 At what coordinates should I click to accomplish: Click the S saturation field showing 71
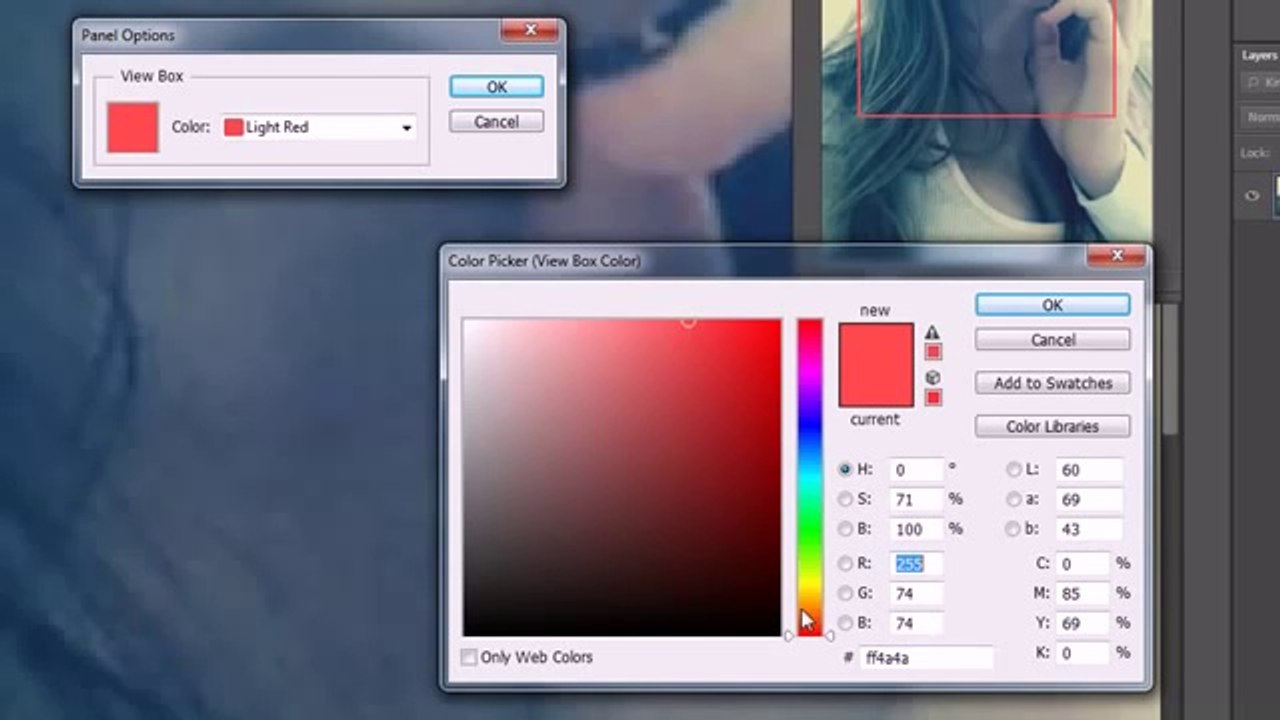click(917, 499)
